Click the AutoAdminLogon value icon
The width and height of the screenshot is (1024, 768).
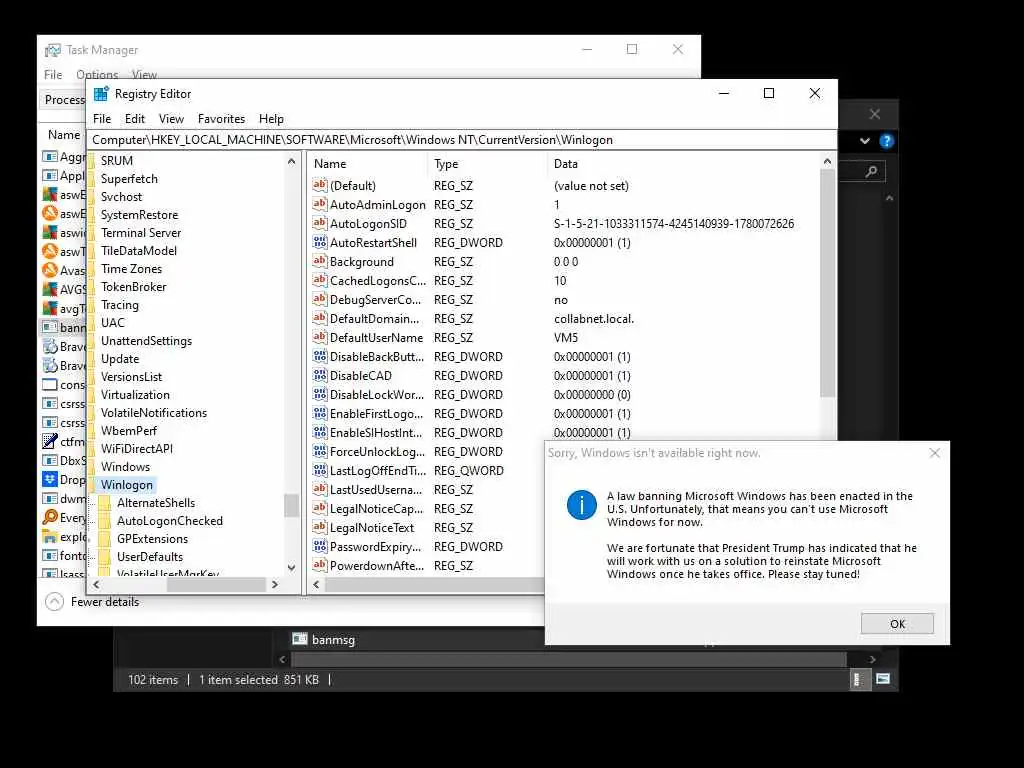[x=319, y=204]
